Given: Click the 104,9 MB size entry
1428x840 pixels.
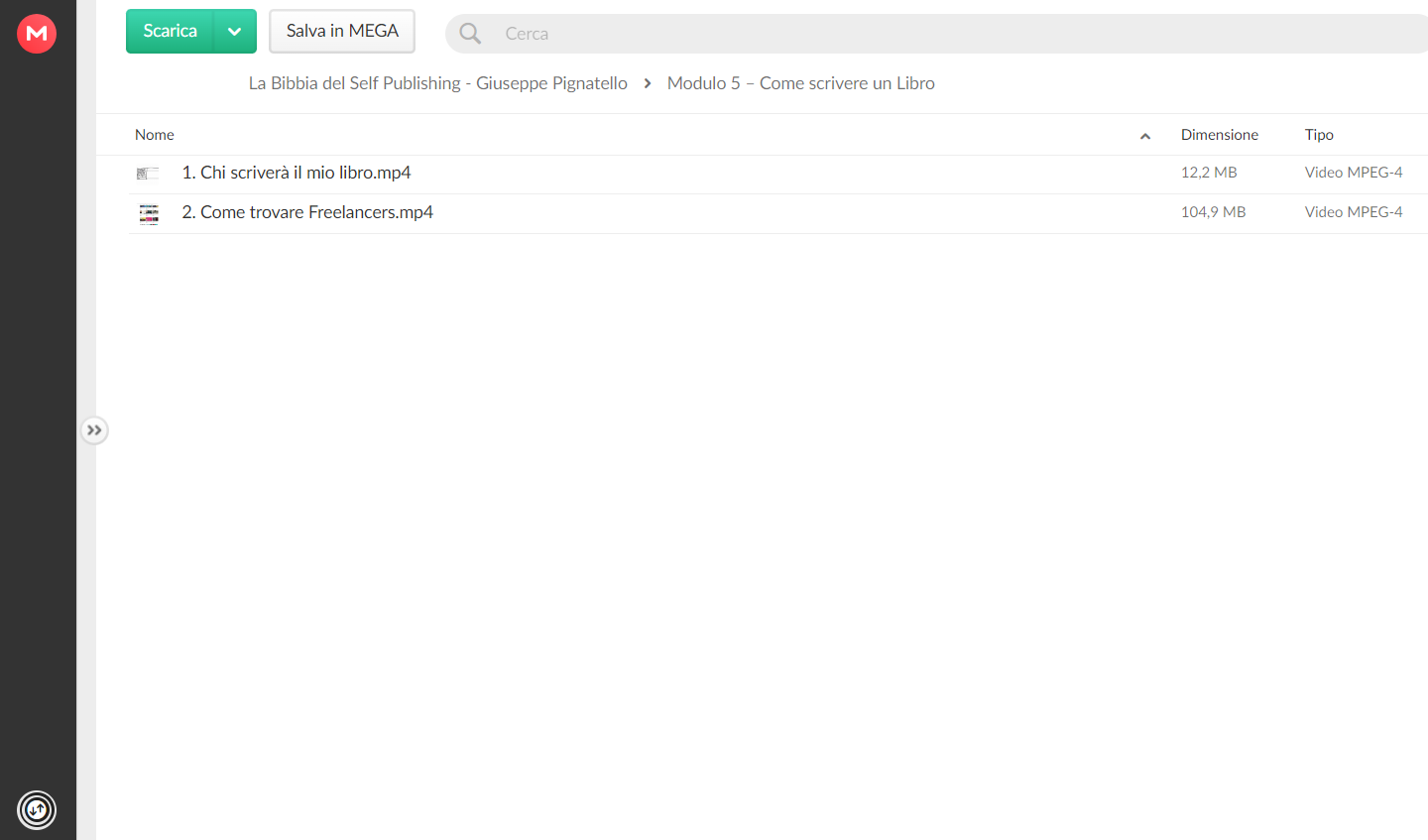Looking at the screenshot, I should (x=1213, y=212).
